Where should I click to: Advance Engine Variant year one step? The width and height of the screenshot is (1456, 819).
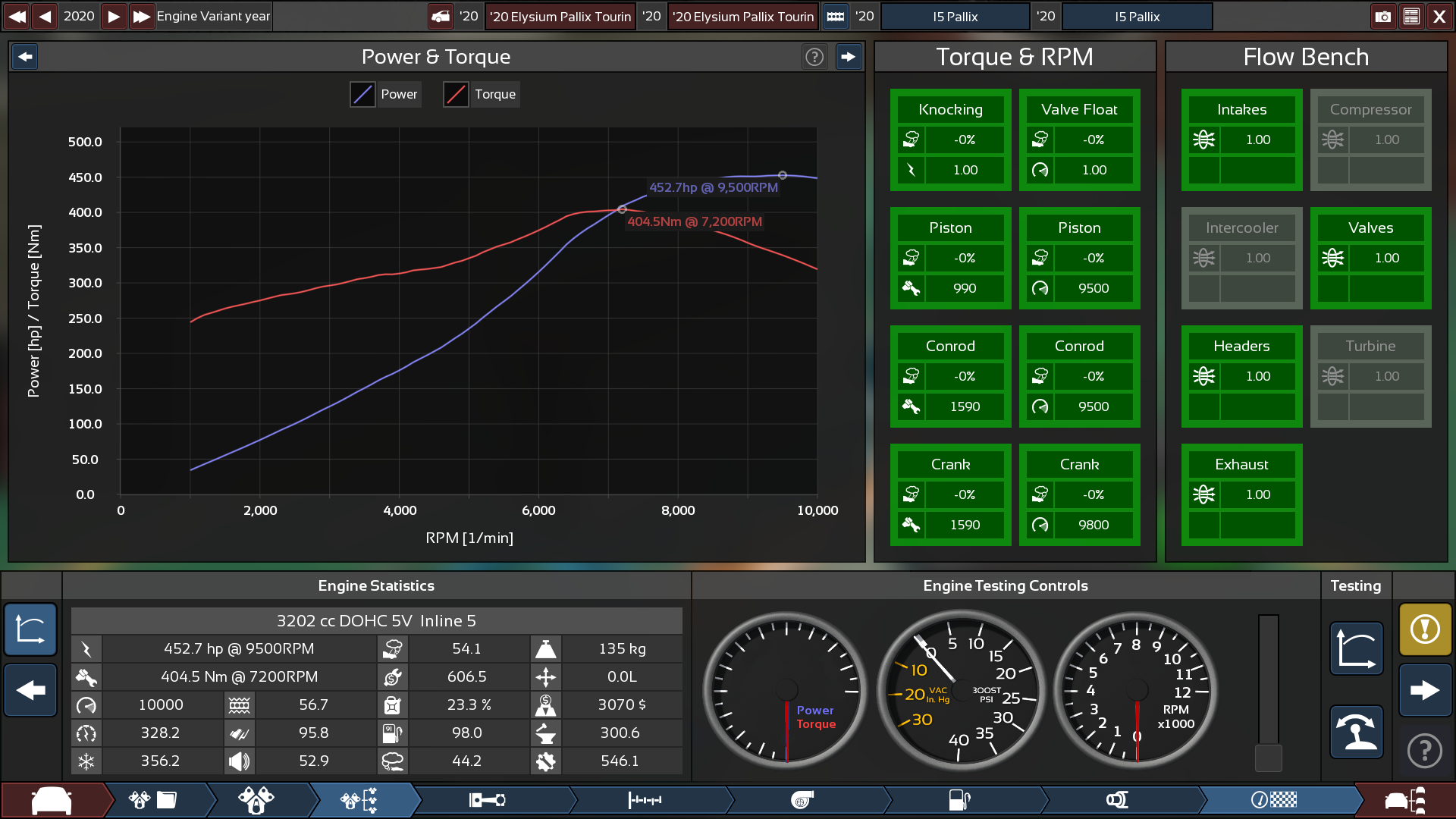point(114,16)
